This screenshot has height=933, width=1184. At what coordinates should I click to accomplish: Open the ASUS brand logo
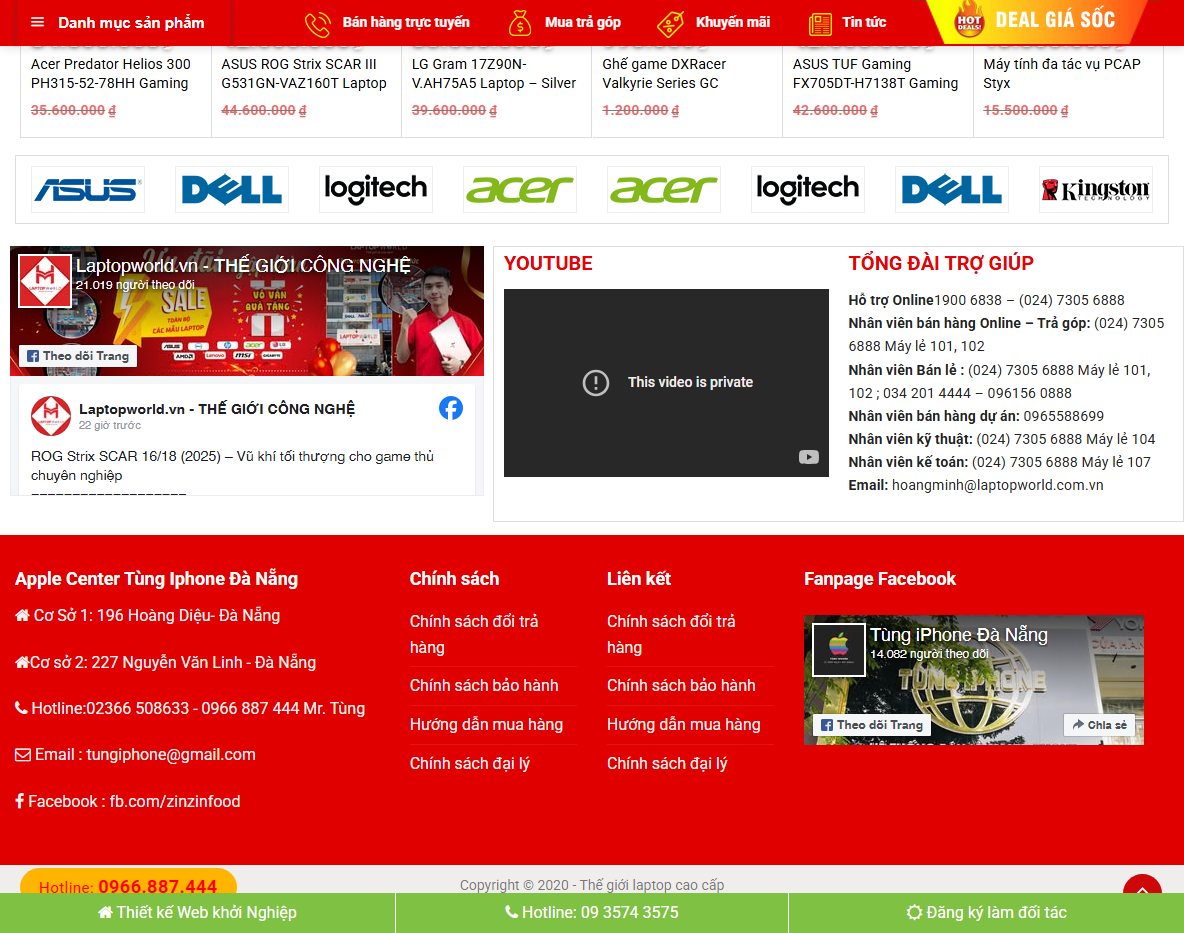87,189
